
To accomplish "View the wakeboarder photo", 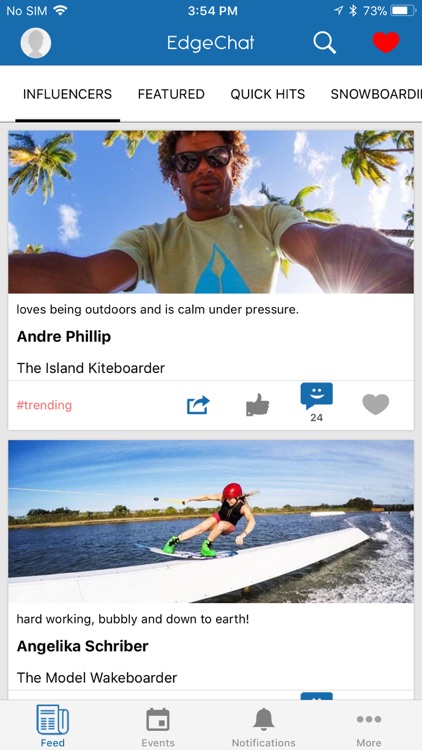I will [x=211, y=521].
